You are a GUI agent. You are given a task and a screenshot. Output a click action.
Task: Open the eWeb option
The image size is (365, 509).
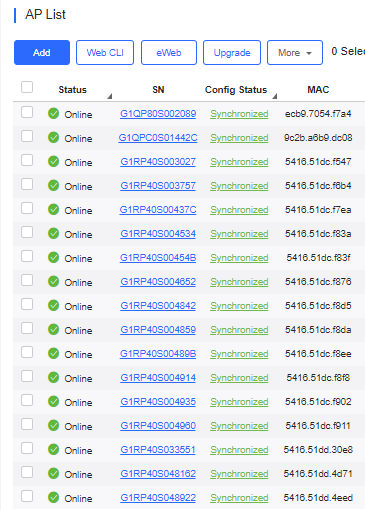pos(169,53)
